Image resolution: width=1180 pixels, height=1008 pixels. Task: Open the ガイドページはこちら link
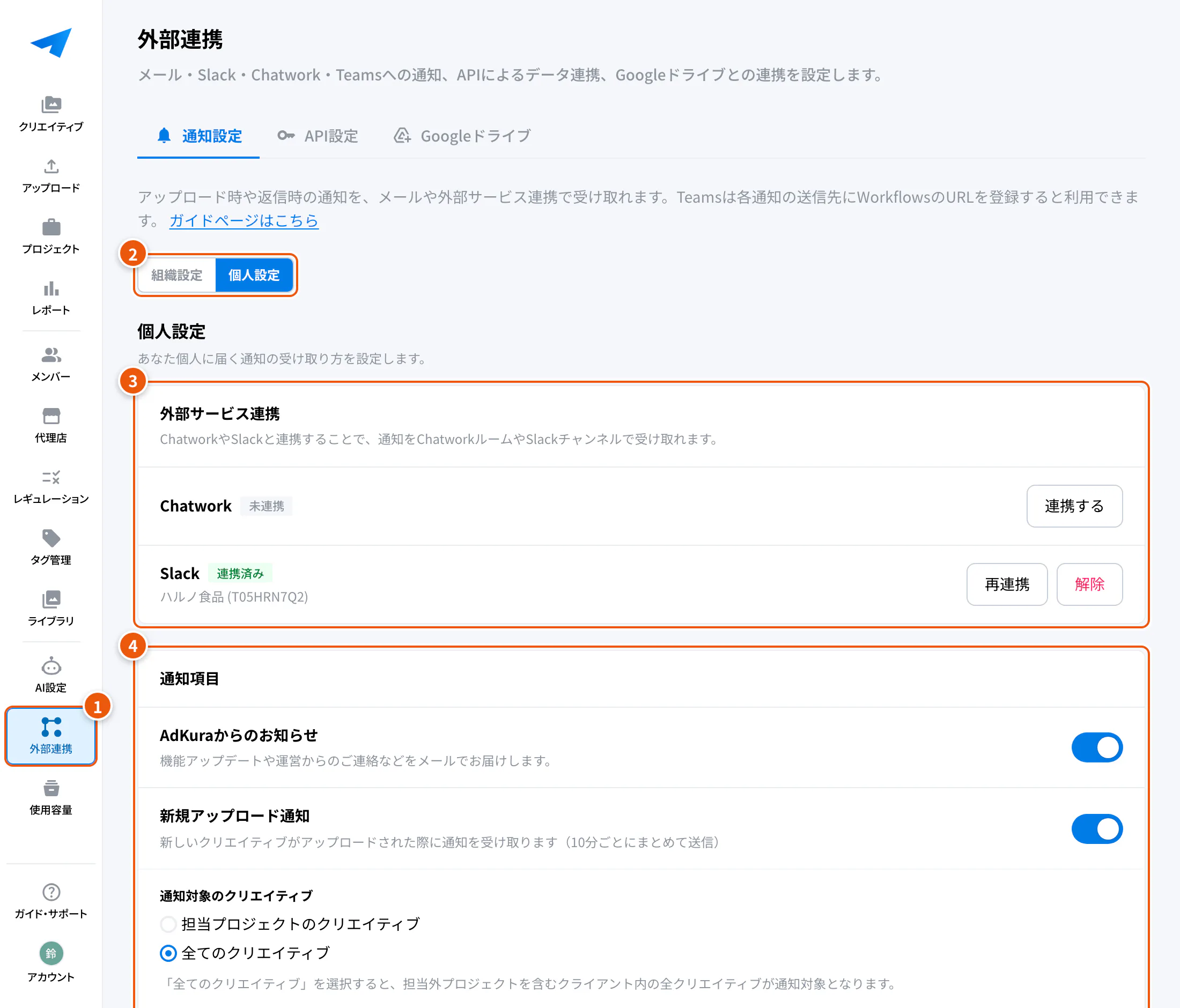tap(244, 220)
